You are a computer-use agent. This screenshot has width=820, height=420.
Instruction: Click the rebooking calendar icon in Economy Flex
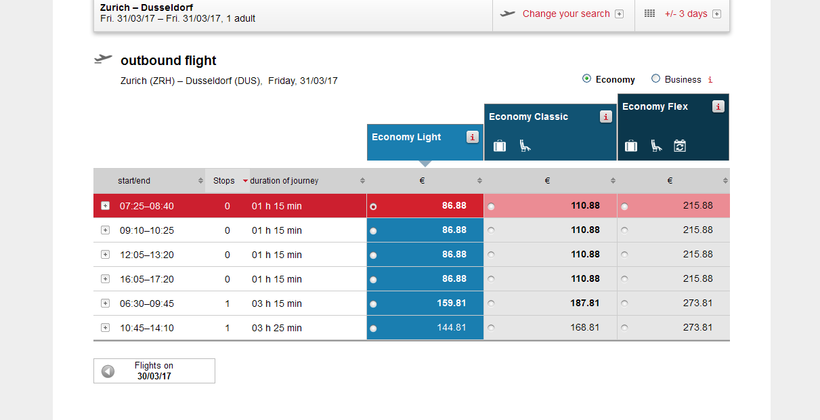pyautogui.click(x=680, y=146)
